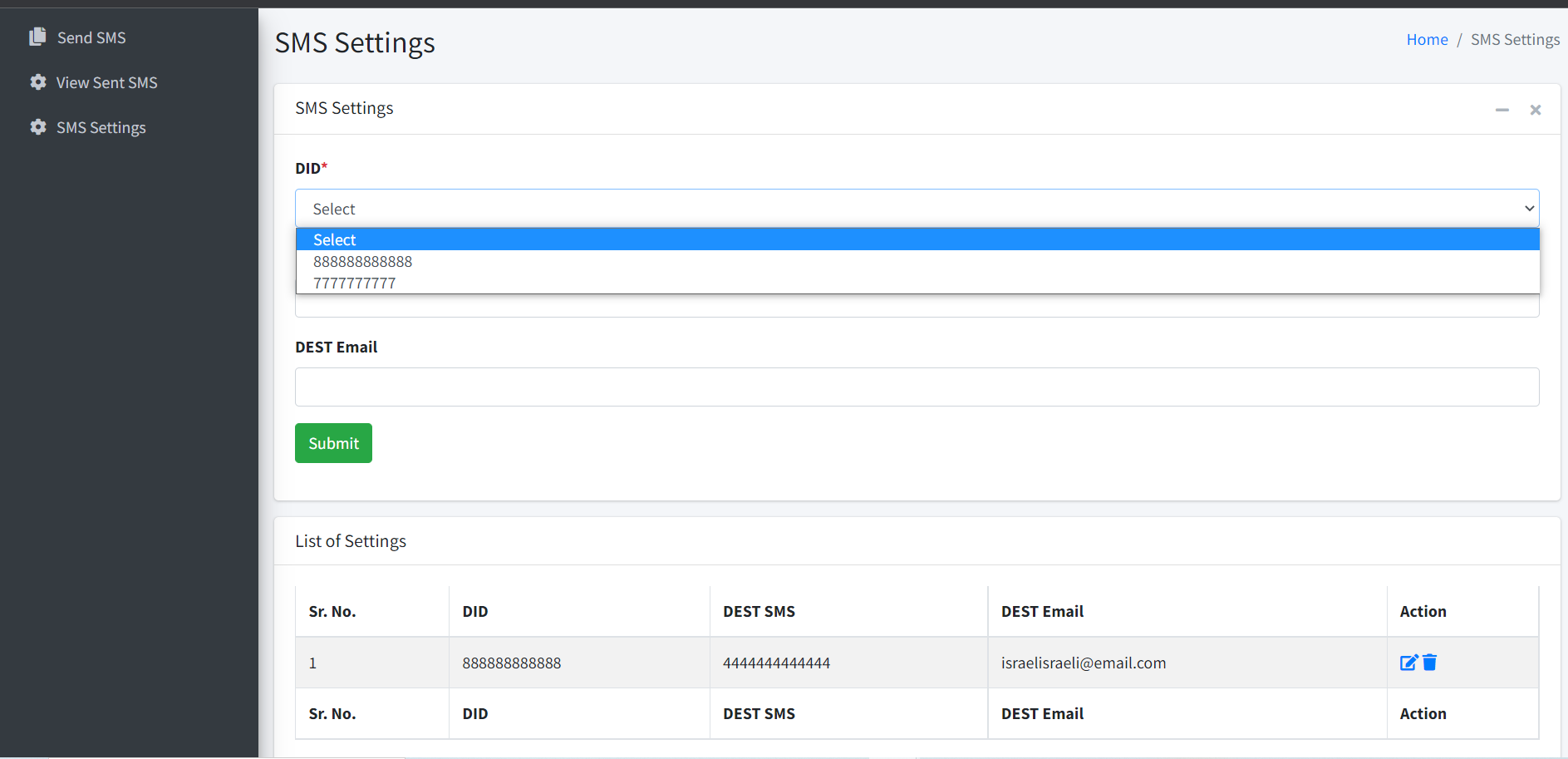Image resolution: width=1568 pixels, height=759 pixels.
Task: Open SMS Settings sidebar menu item
Action: pos(101,127)
